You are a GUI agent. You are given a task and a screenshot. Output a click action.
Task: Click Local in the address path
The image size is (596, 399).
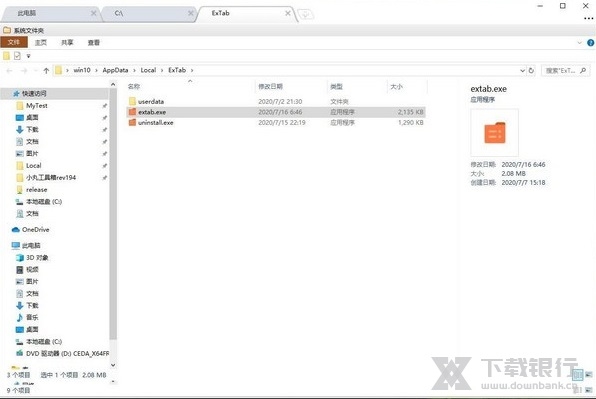point(148,70)
